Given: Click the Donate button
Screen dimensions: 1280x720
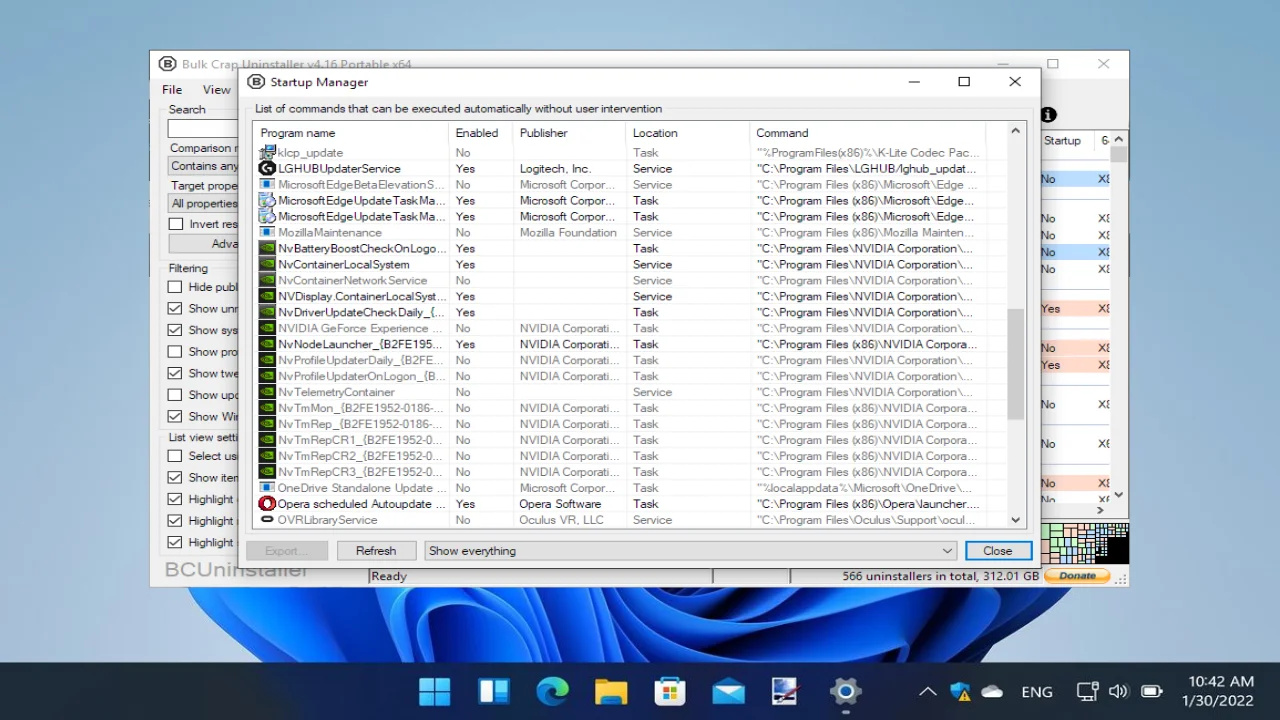Looking at the screenshot, I should click(x=1077, y=576).
